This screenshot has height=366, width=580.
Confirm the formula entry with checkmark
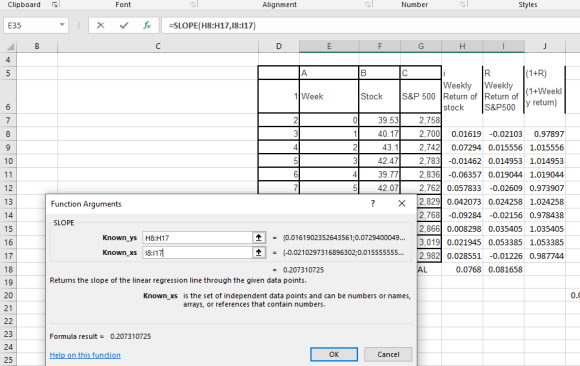(x=124, y=26)
